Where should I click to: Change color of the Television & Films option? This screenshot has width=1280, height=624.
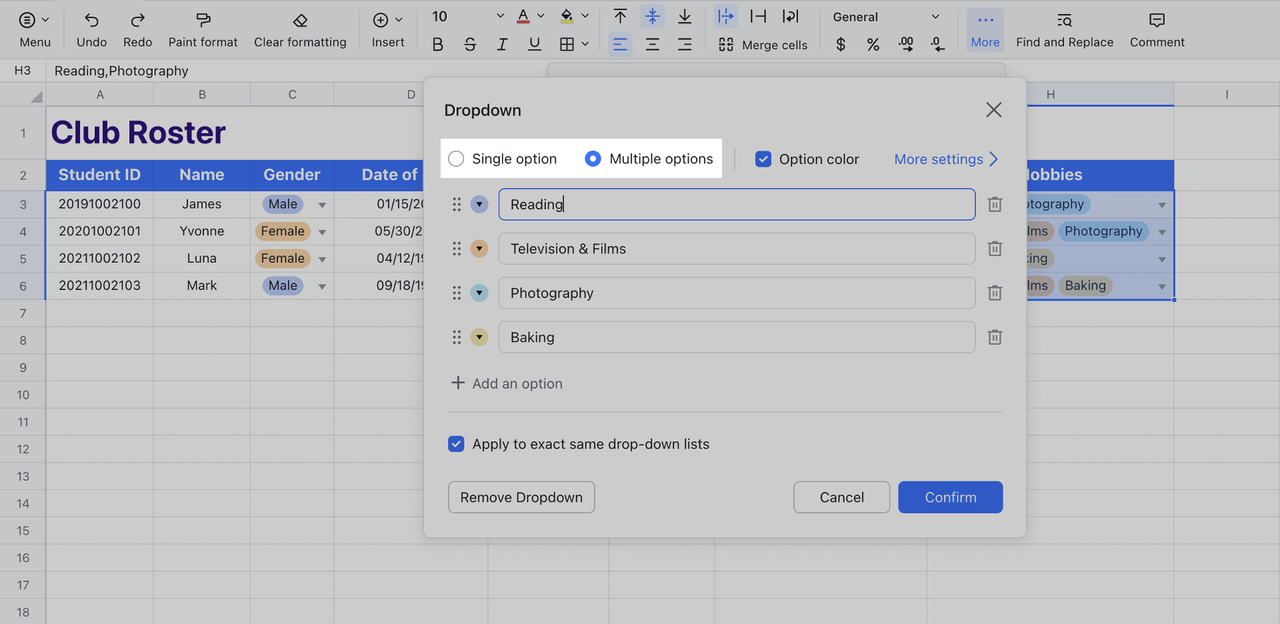(x=479, y=249)
